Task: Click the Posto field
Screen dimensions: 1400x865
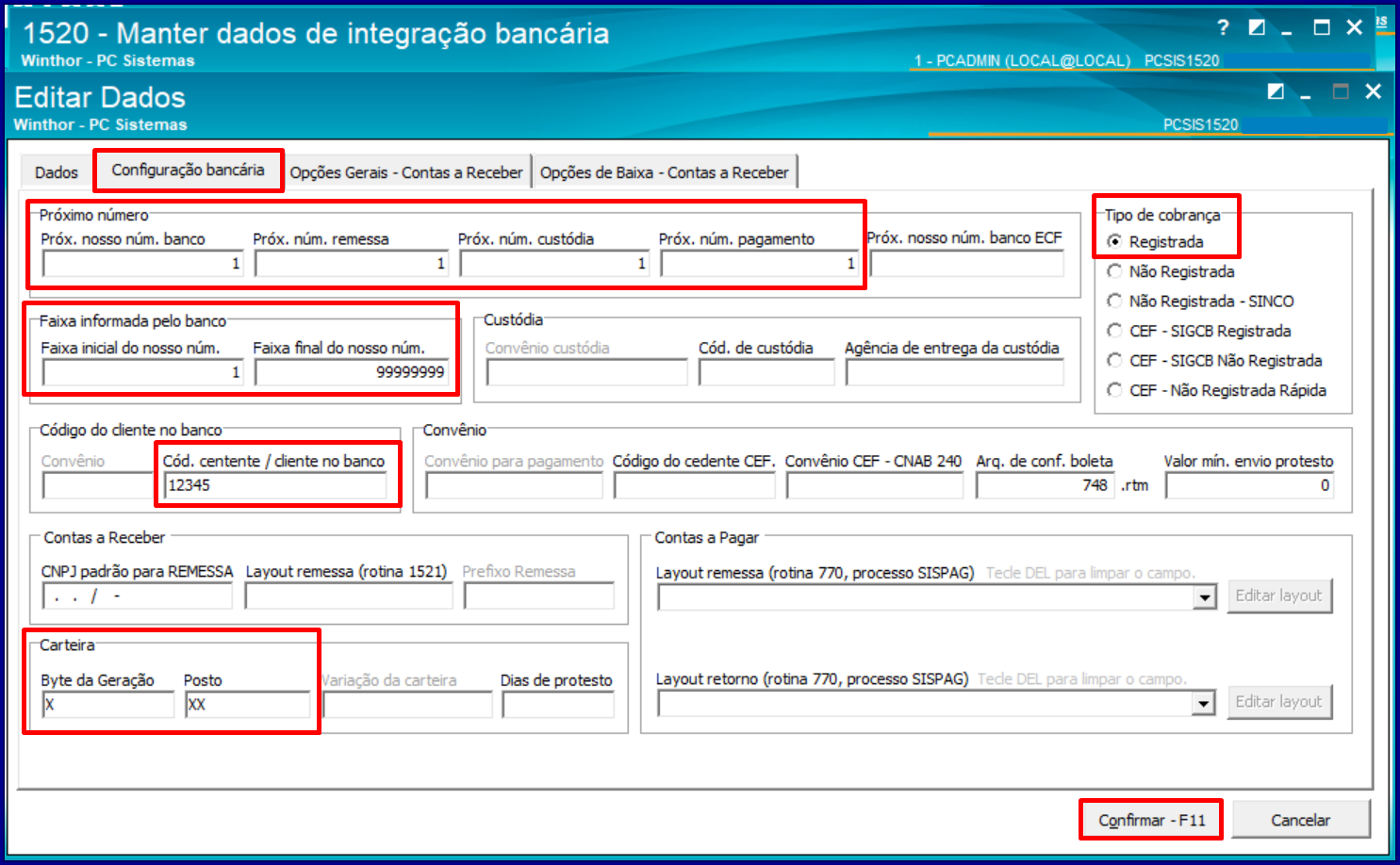Action: coord(247,705)
